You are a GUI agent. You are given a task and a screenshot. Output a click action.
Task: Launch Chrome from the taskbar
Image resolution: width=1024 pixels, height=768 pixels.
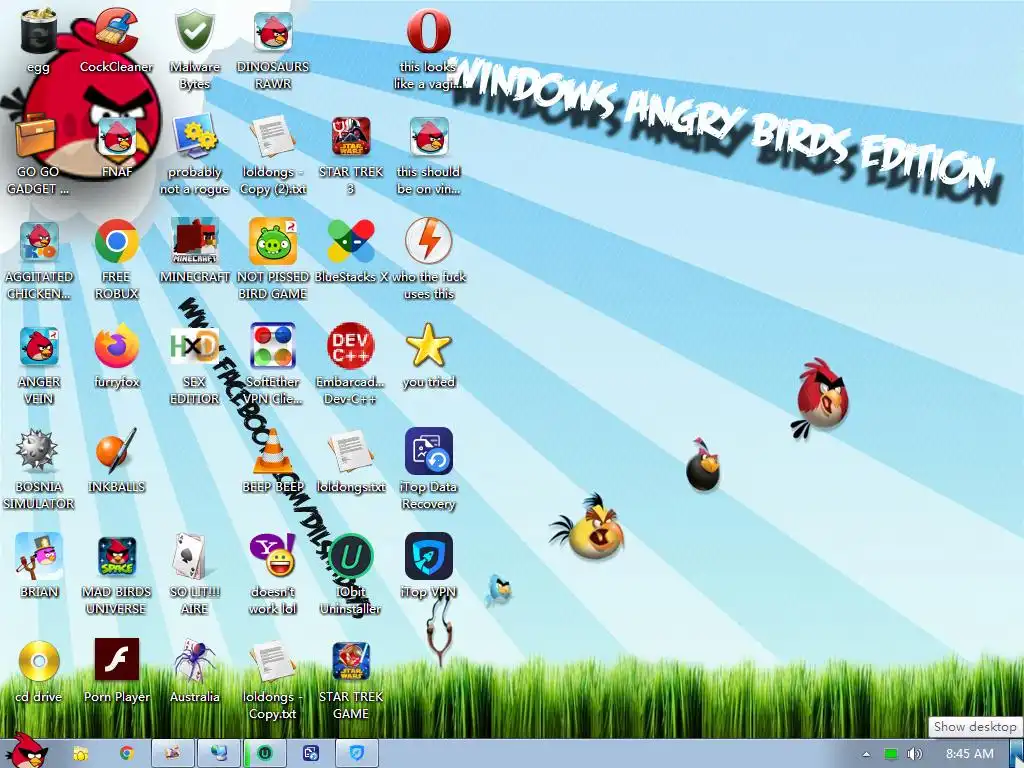pyautogui.click(x=127, y=754)
